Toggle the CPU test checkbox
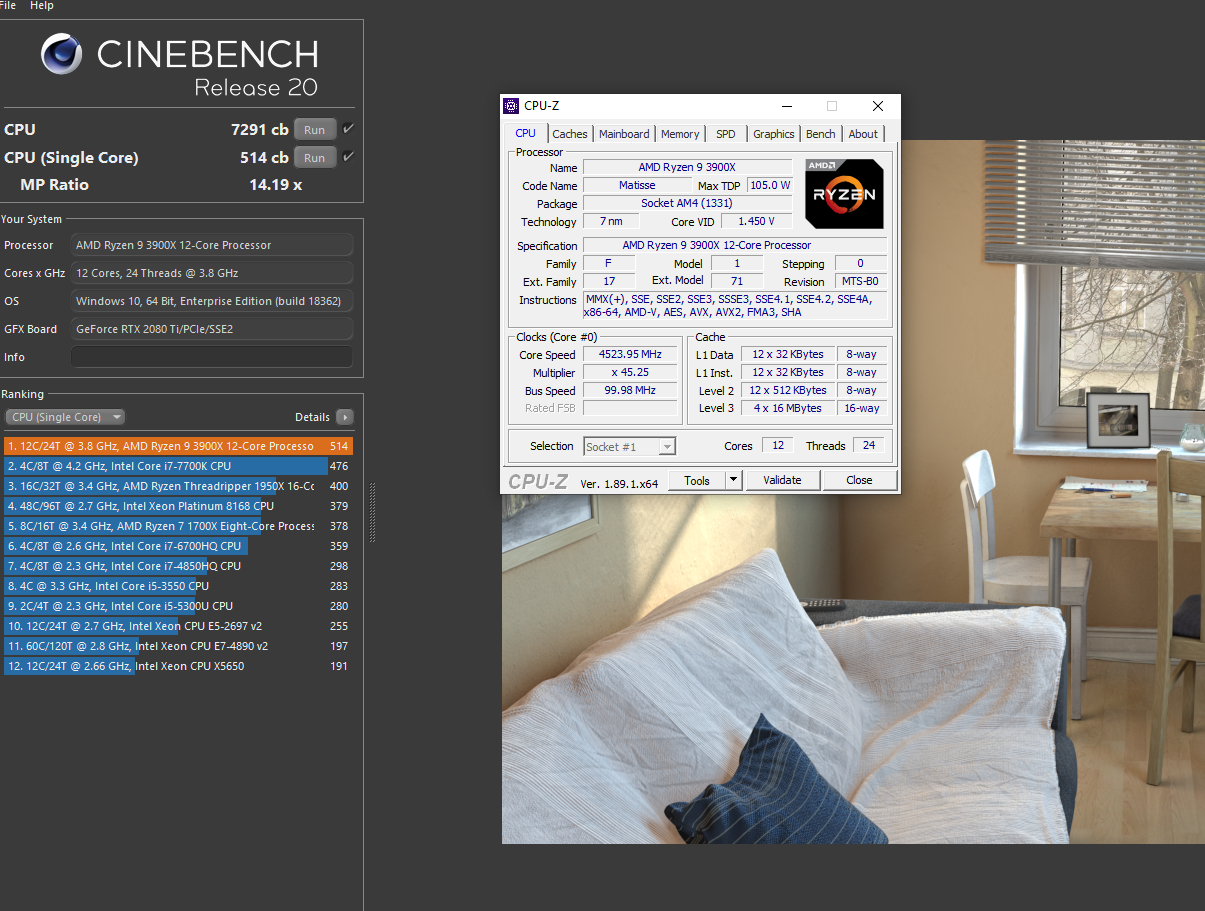 coord(348,129)
